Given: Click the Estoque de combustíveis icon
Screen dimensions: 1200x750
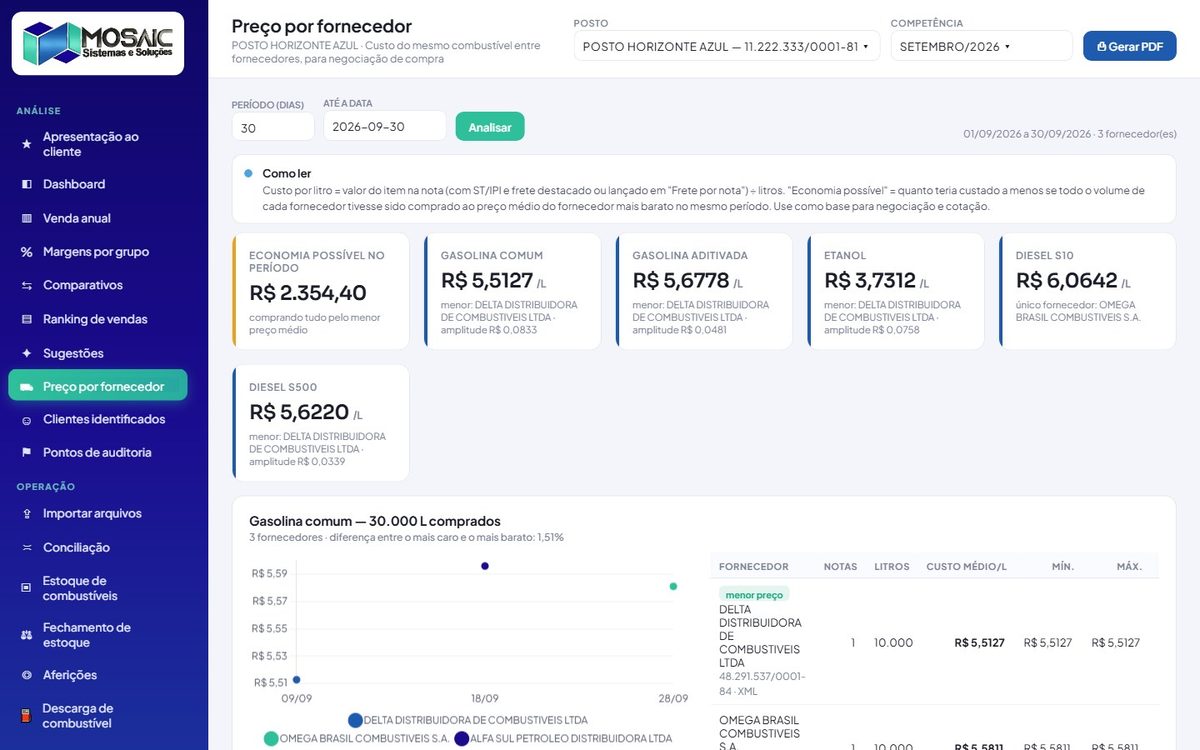Looking at the screenshot, I should coord(27,588).
